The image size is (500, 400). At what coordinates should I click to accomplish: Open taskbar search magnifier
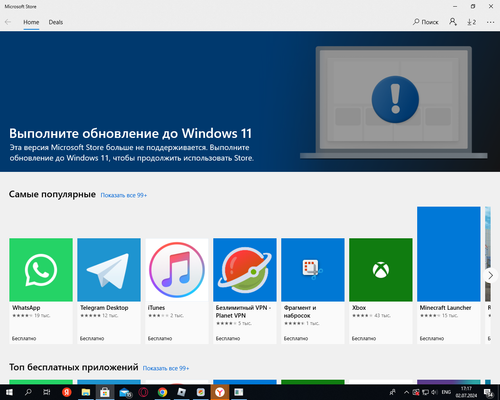[28, 392]
